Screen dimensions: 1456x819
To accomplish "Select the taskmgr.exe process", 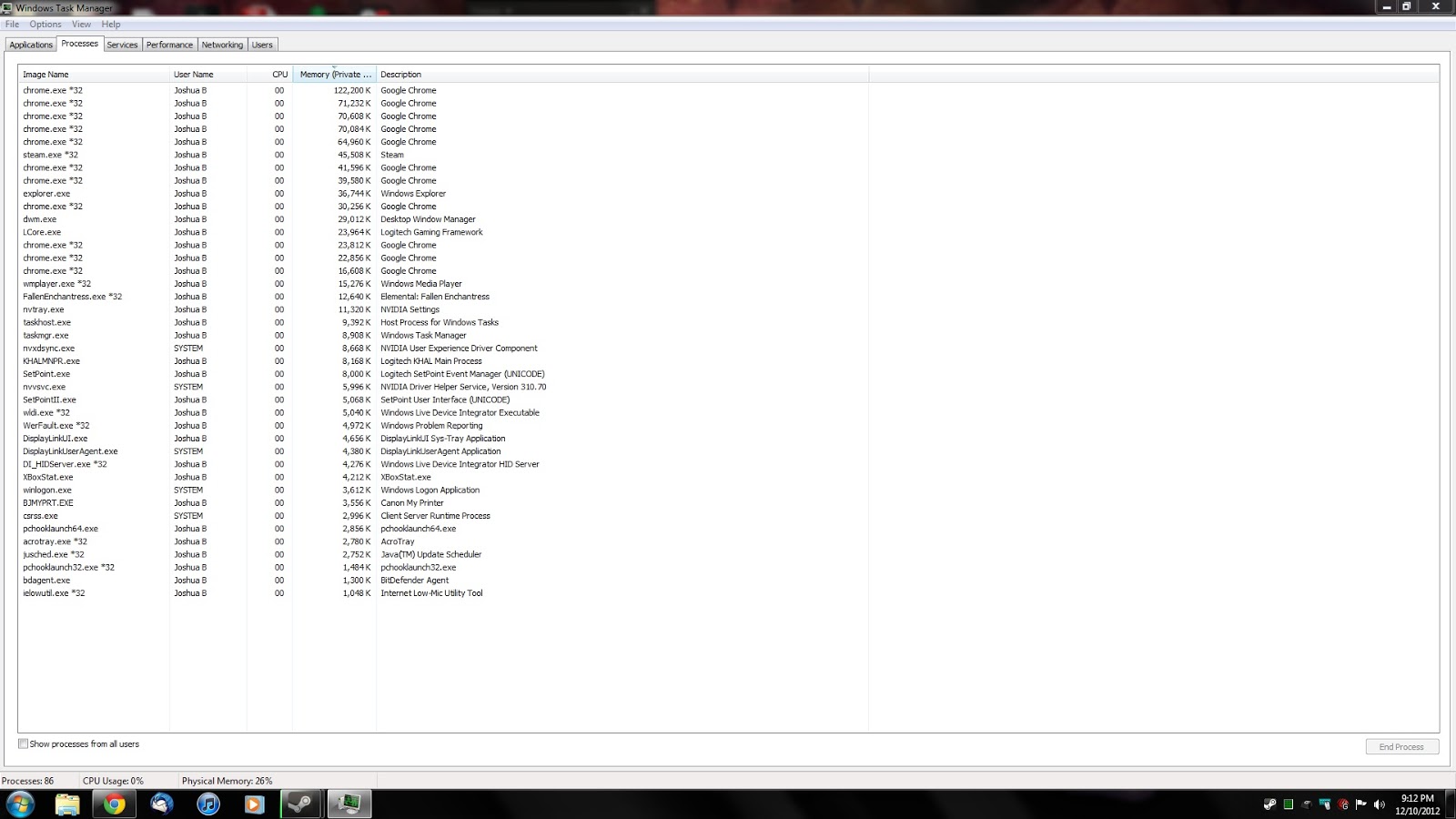I will pos(45,336).
